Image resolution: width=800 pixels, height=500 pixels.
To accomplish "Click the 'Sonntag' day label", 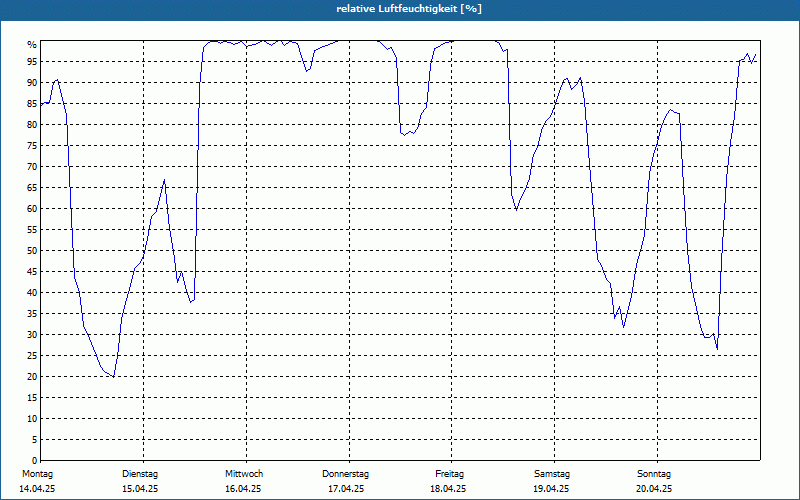I will tap(654, 474).
